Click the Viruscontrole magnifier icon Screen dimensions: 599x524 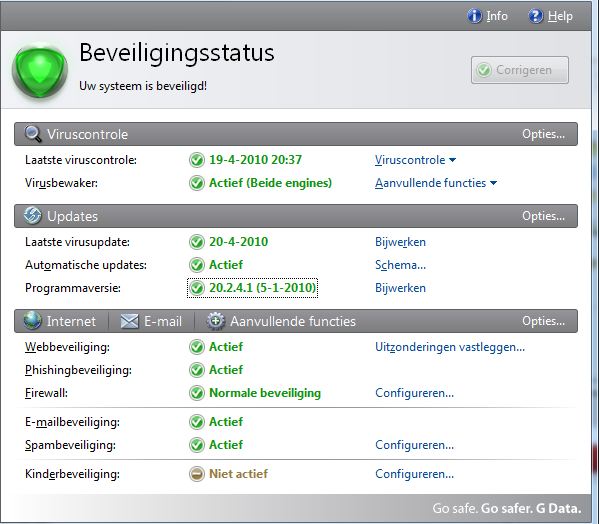pyautogui.click(x=33, y=134)
